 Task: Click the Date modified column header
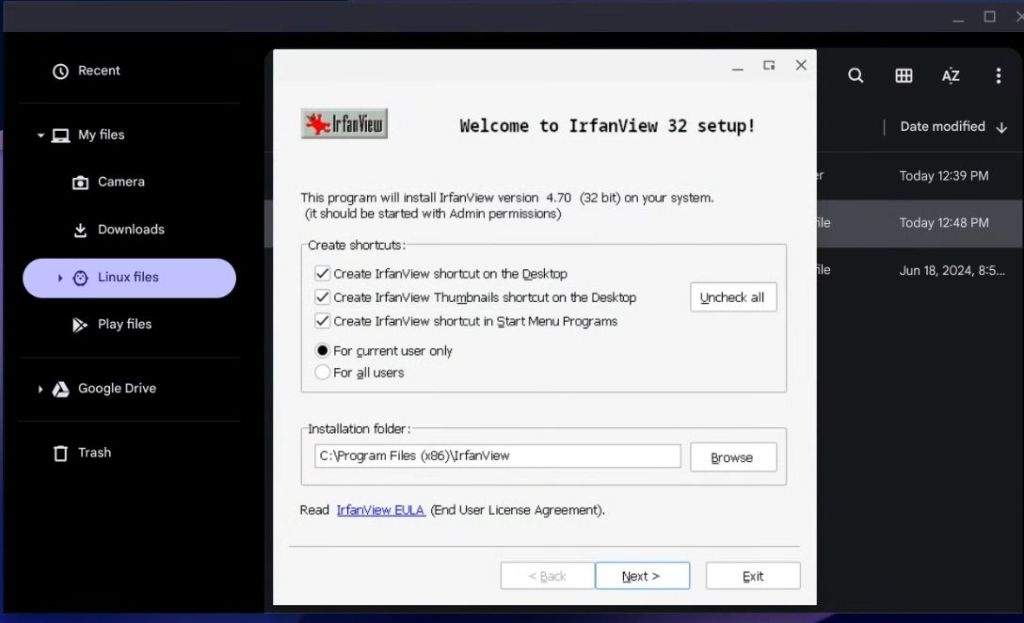coord(942,127)
